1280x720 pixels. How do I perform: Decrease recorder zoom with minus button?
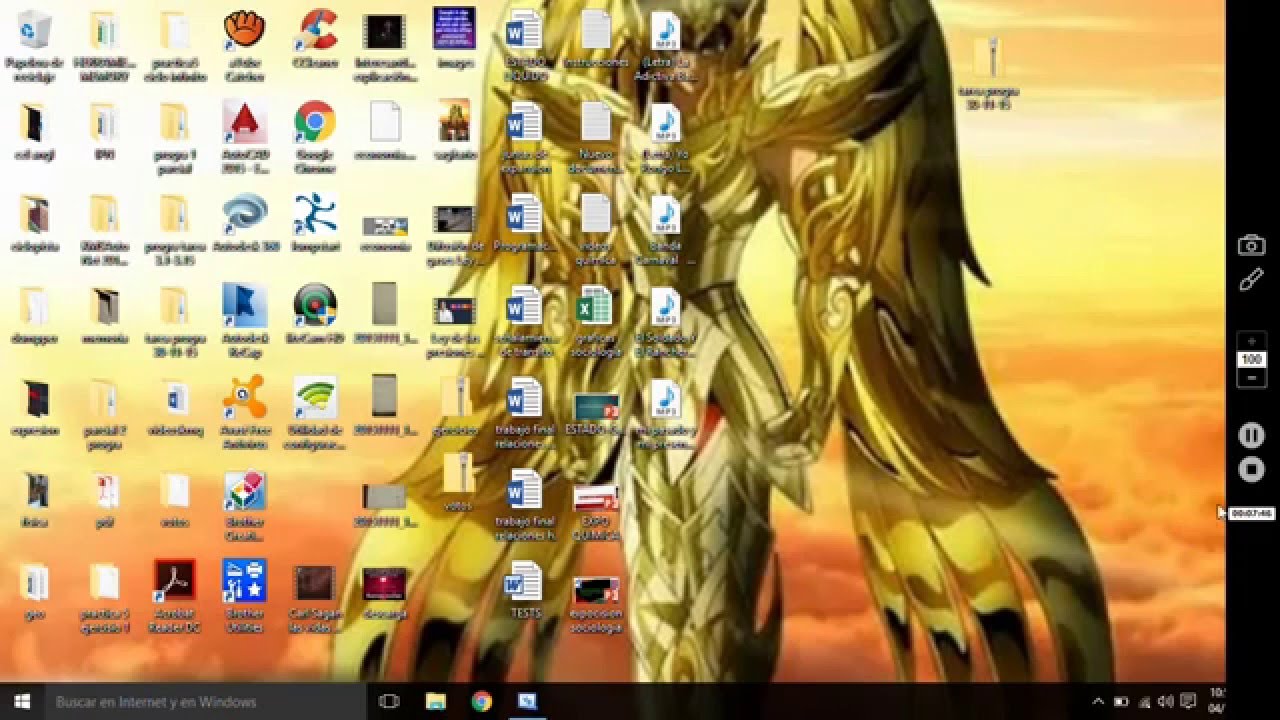(1251, 378)
